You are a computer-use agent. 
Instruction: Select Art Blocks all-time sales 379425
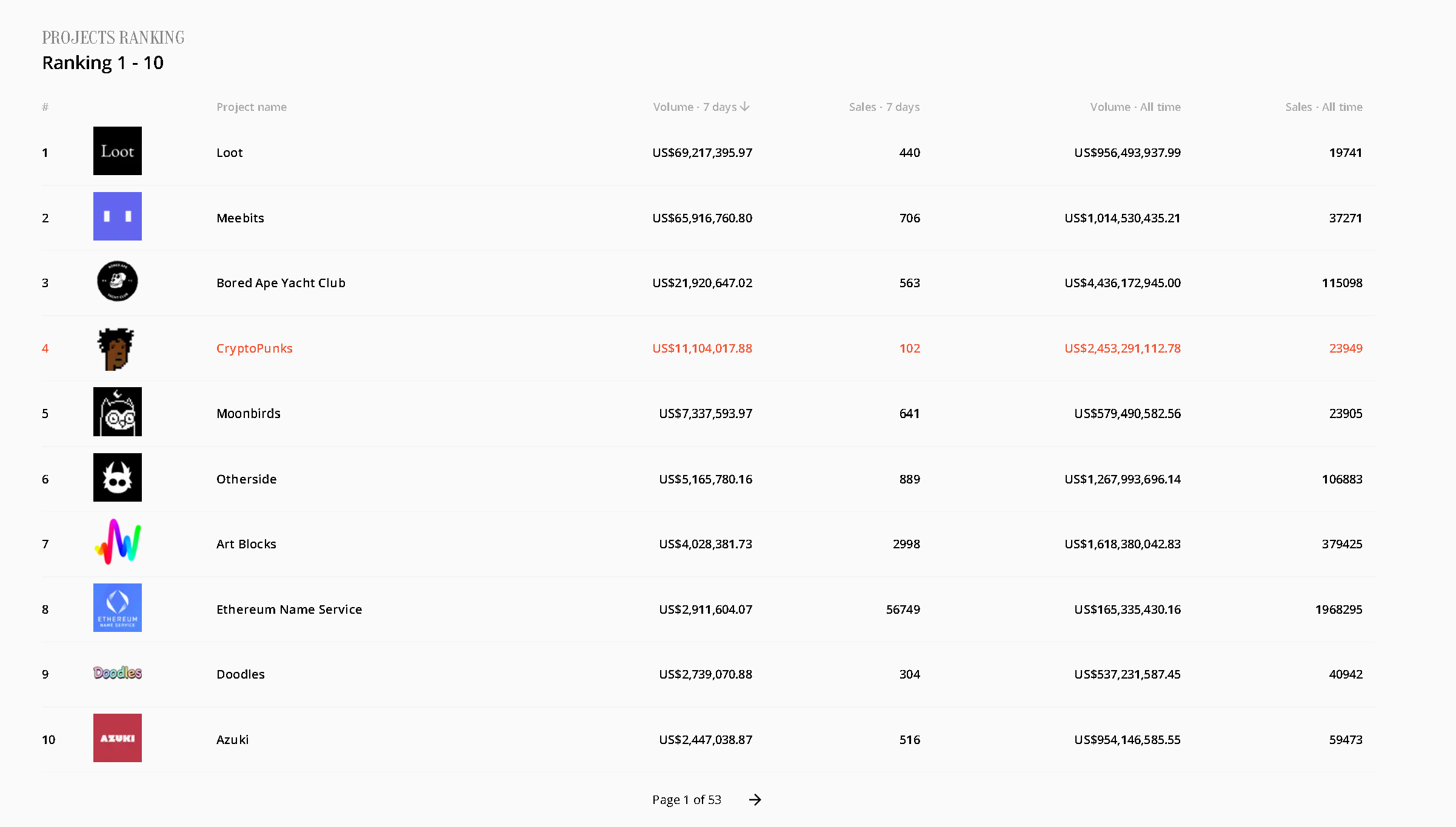coord(1342,544)
